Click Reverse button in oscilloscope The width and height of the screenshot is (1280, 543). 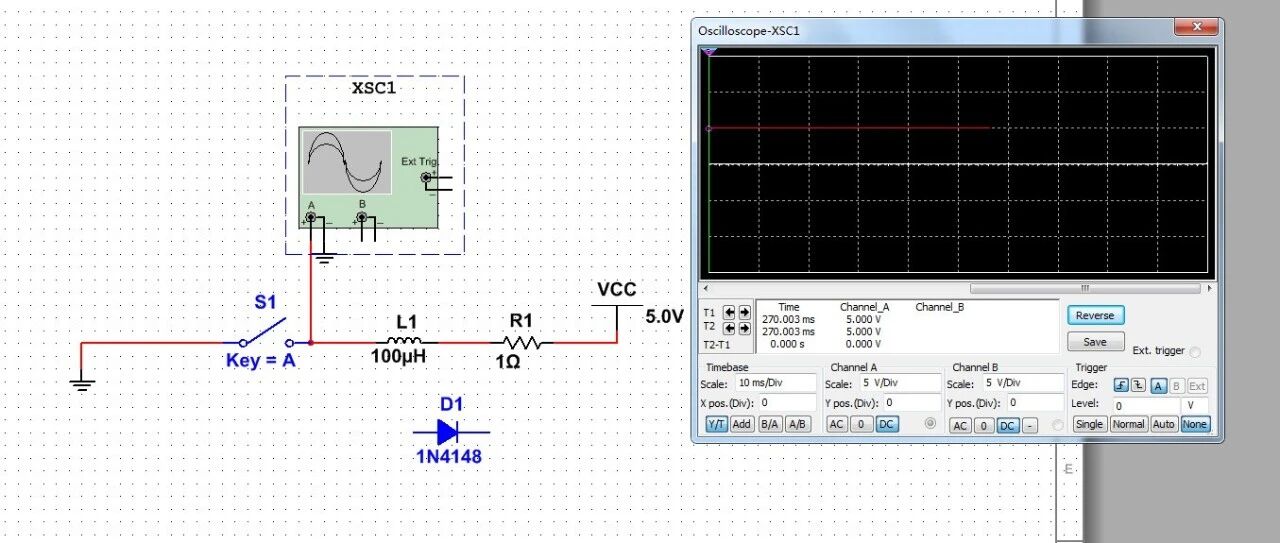pos(1095,315)
